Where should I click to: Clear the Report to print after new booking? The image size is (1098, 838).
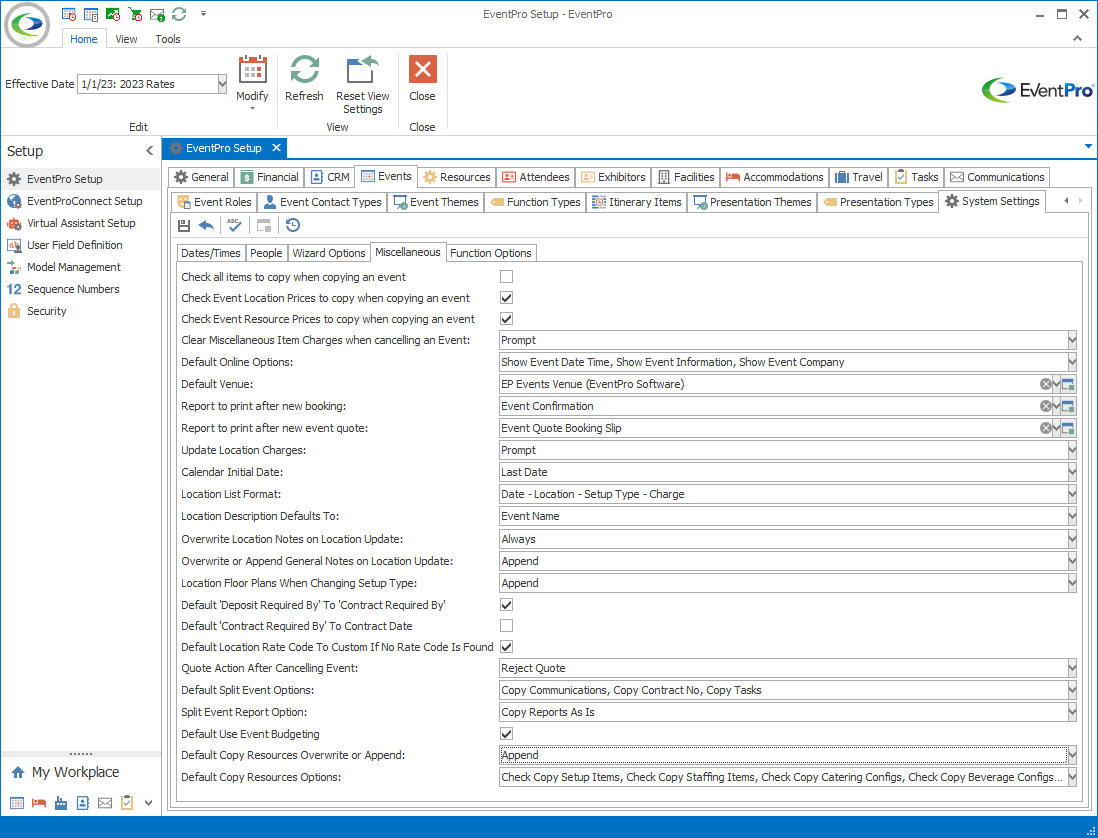[x=1045, y=406]
